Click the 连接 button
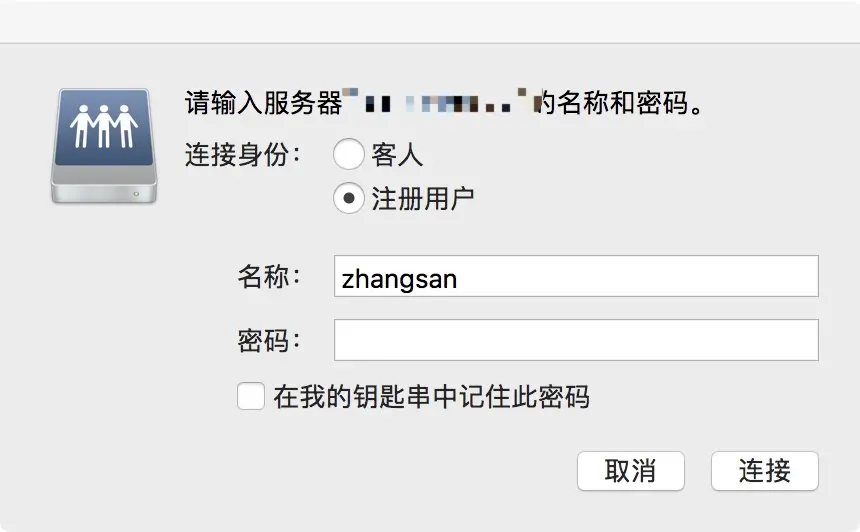 pos(765,471)
